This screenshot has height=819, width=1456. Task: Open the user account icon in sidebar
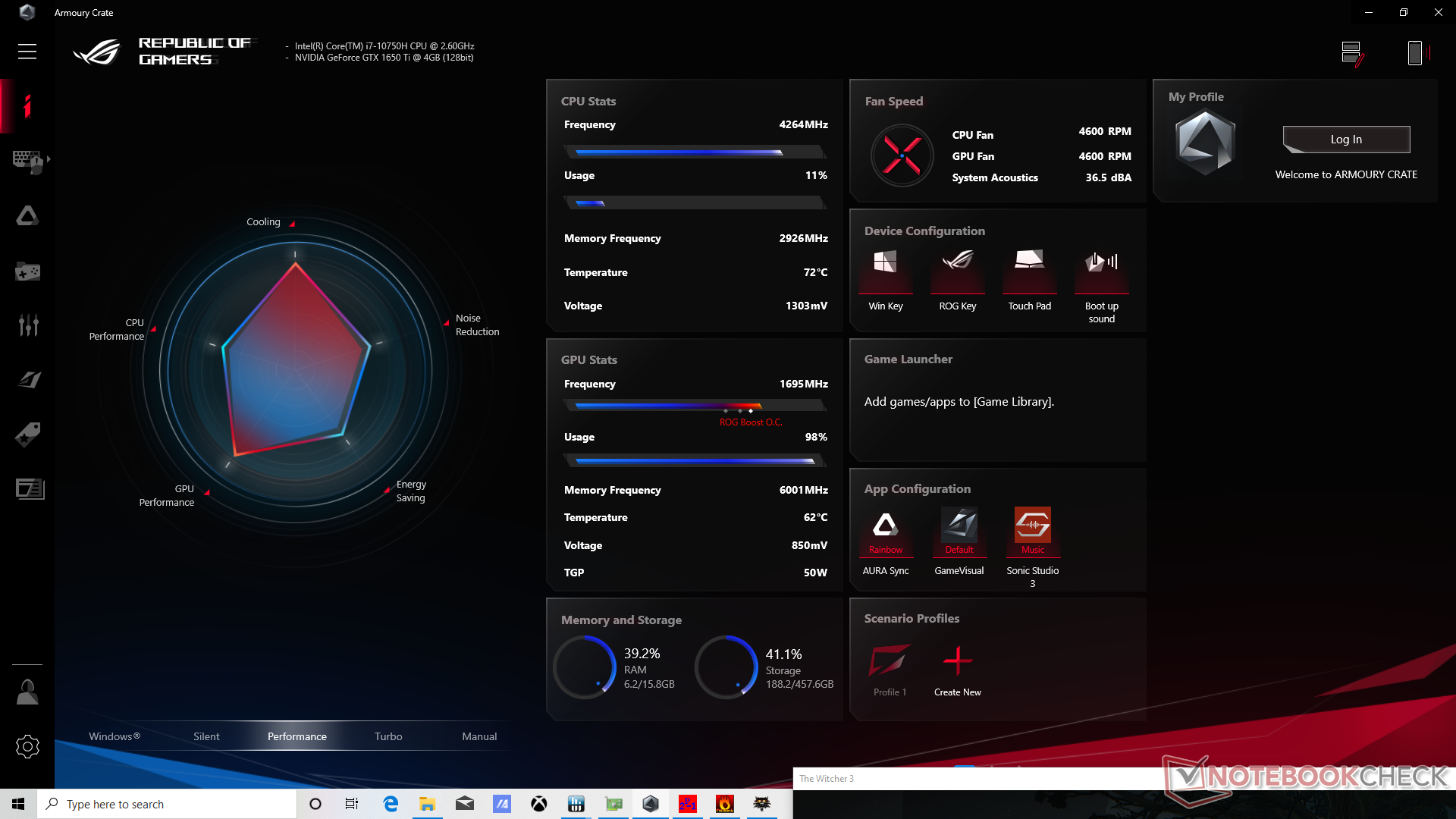pyautogui.click(x=27, y=692)
